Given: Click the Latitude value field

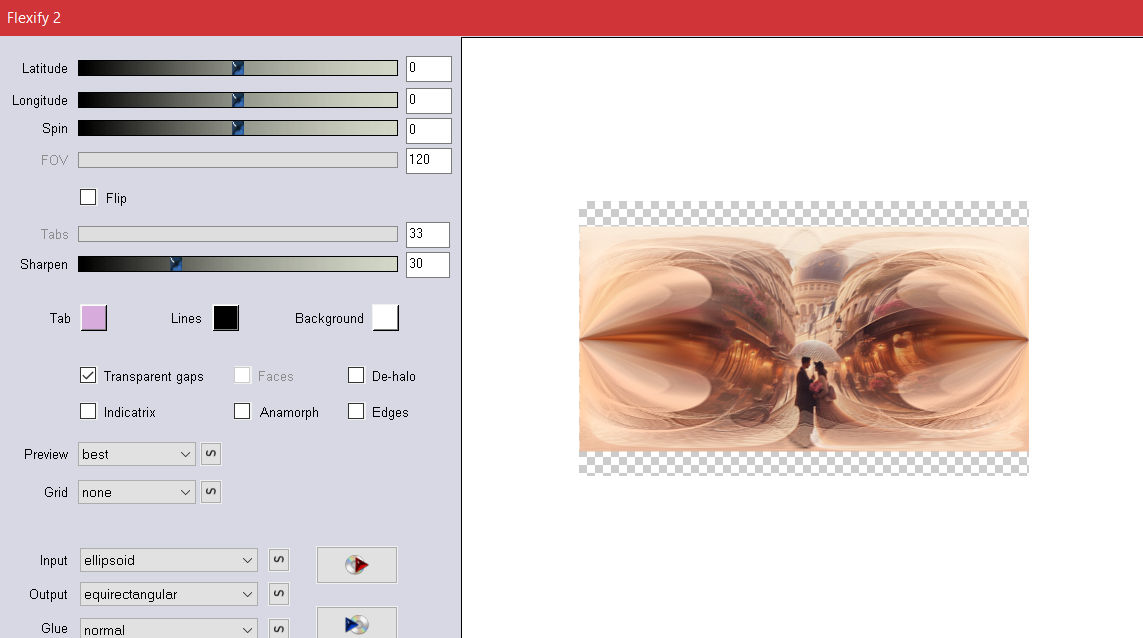Looking at the screenshot, I should (428, 69).
